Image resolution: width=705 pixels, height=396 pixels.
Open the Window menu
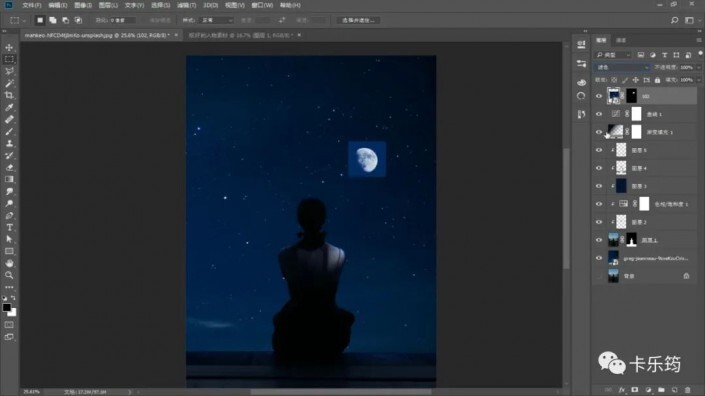coord(262,5)
